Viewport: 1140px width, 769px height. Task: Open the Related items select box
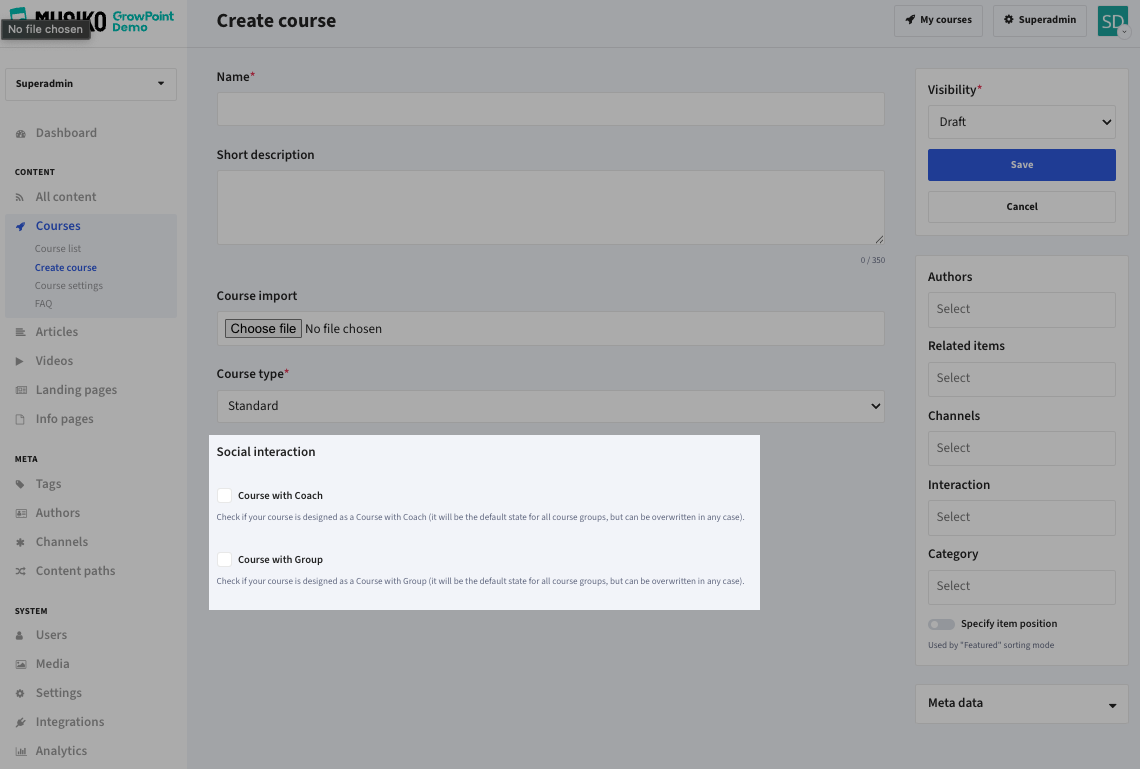coord(1021,379)
